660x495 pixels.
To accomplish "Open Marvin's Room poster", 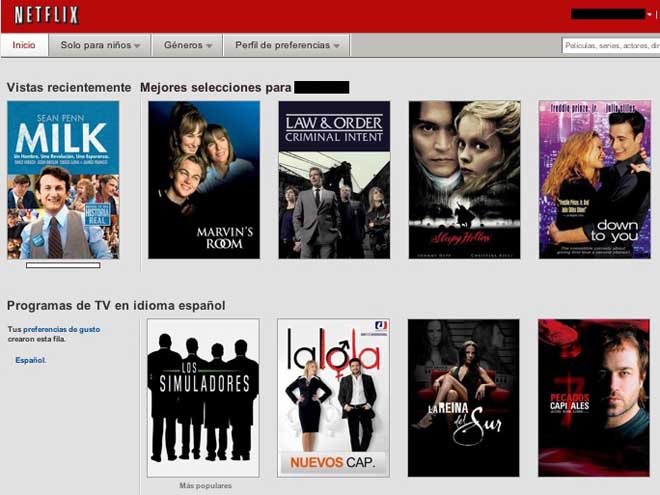I will 204,179.
